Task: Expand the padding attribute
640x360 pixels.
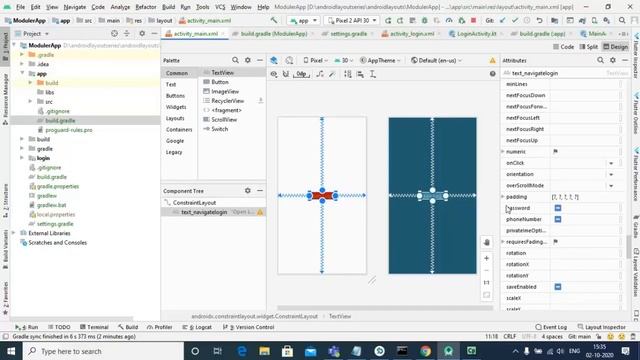Action: coord(503,197)
